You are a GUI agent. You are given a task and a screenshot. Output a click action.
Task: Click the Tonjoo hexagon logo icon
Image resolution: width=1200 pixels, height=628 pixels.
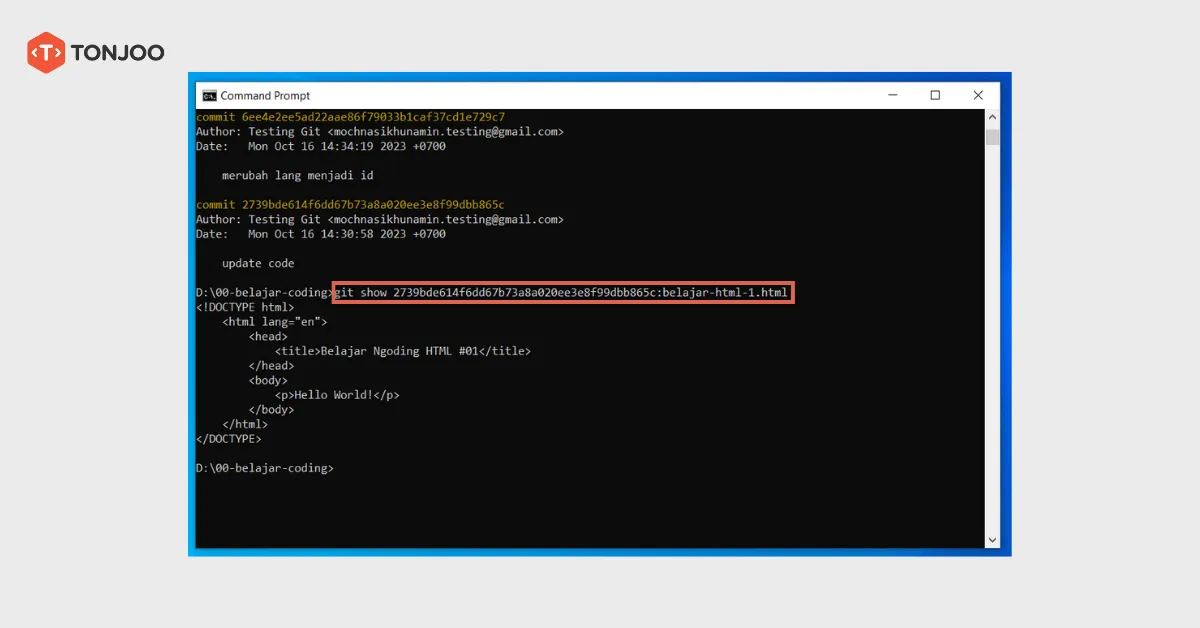[46, 52]
